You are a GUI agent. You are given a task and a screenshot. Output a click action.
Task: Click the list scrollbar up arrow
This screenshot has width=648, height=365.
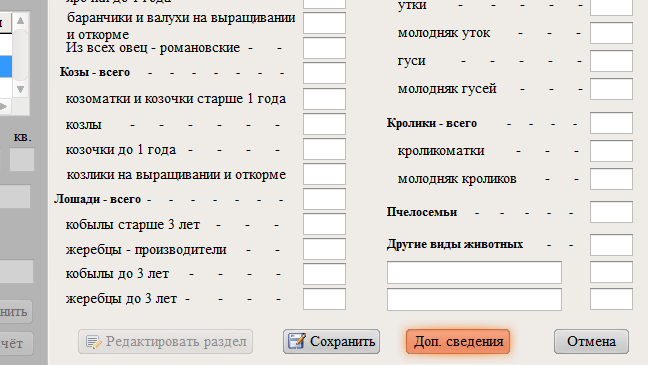[x=20, y=20]
